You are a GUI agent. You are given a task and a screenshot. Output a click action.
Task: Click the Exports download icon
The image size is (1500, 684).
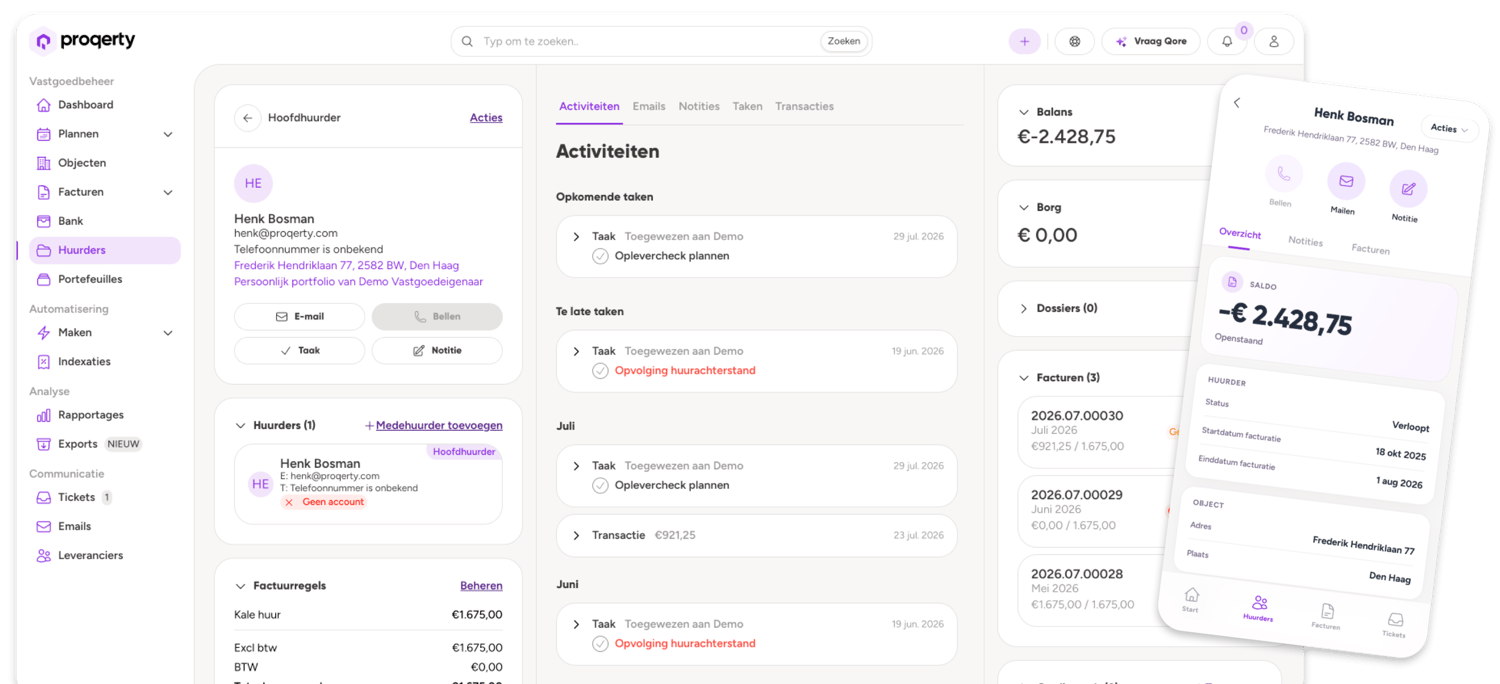(x=43, y=444)
